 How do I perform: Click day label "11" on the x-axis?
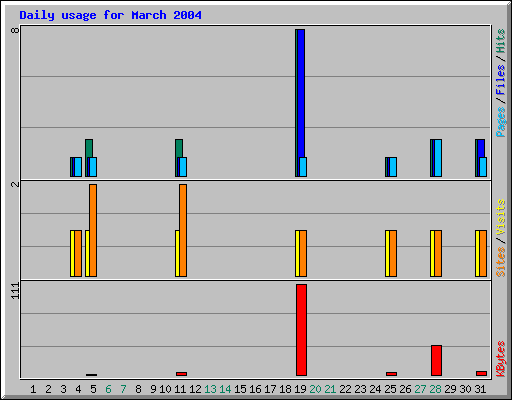coord(180,389)
